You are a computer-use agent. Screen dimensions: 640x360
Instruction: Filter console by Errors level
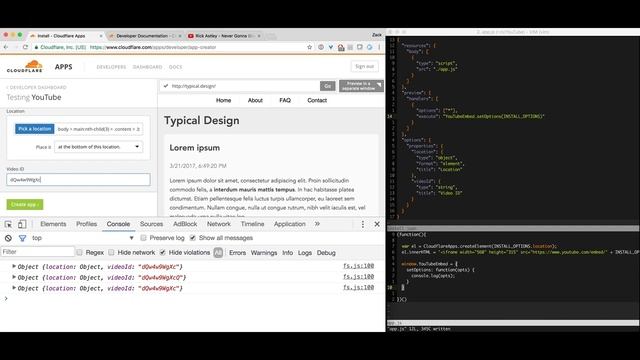[x=237, y=253]
